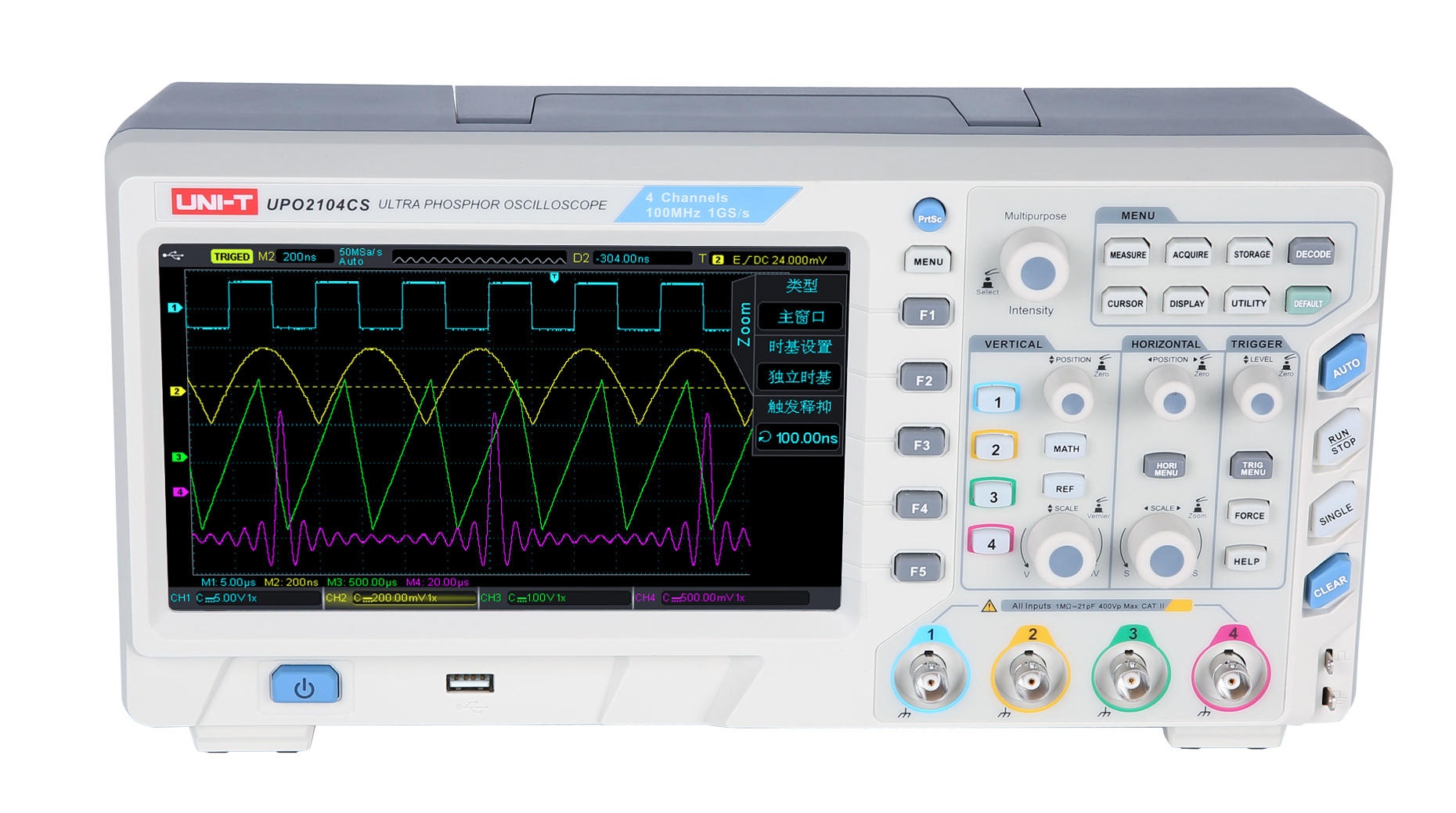Toggle channel 2 vertical button
This screenshot has width=1456, height=813.
point(995,448)
